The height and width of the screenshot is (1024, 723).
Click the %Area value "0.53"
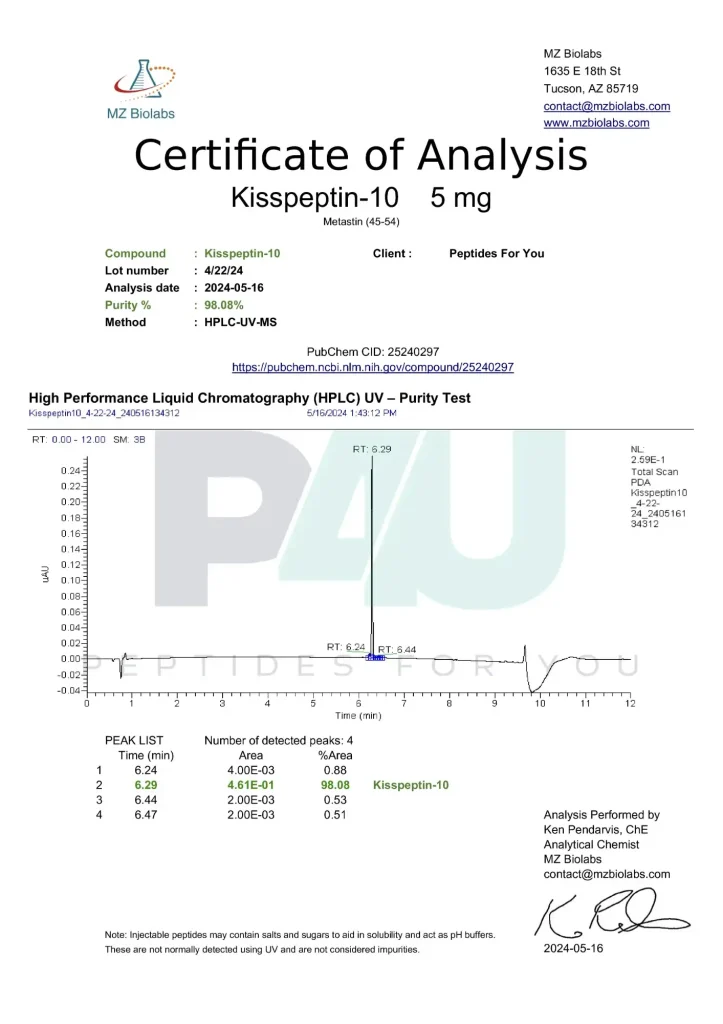pyautogui.click(x=335, y=800)
